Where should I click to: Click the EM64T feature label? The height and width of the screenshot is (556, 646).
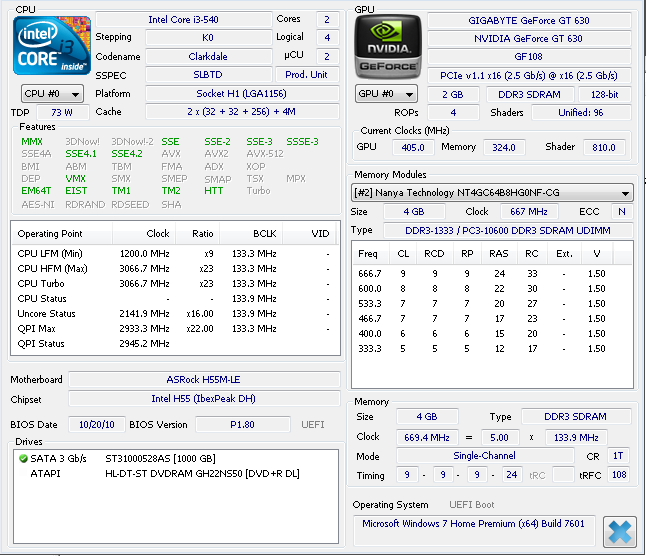(x=36, y=191)
